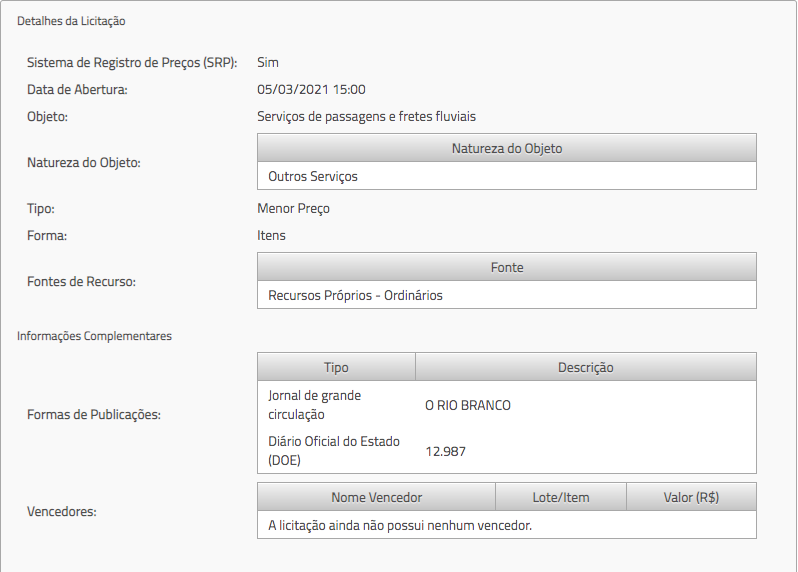
Task: Click the 'Natureza do Objeto' table header
Action: pos(506,148)
